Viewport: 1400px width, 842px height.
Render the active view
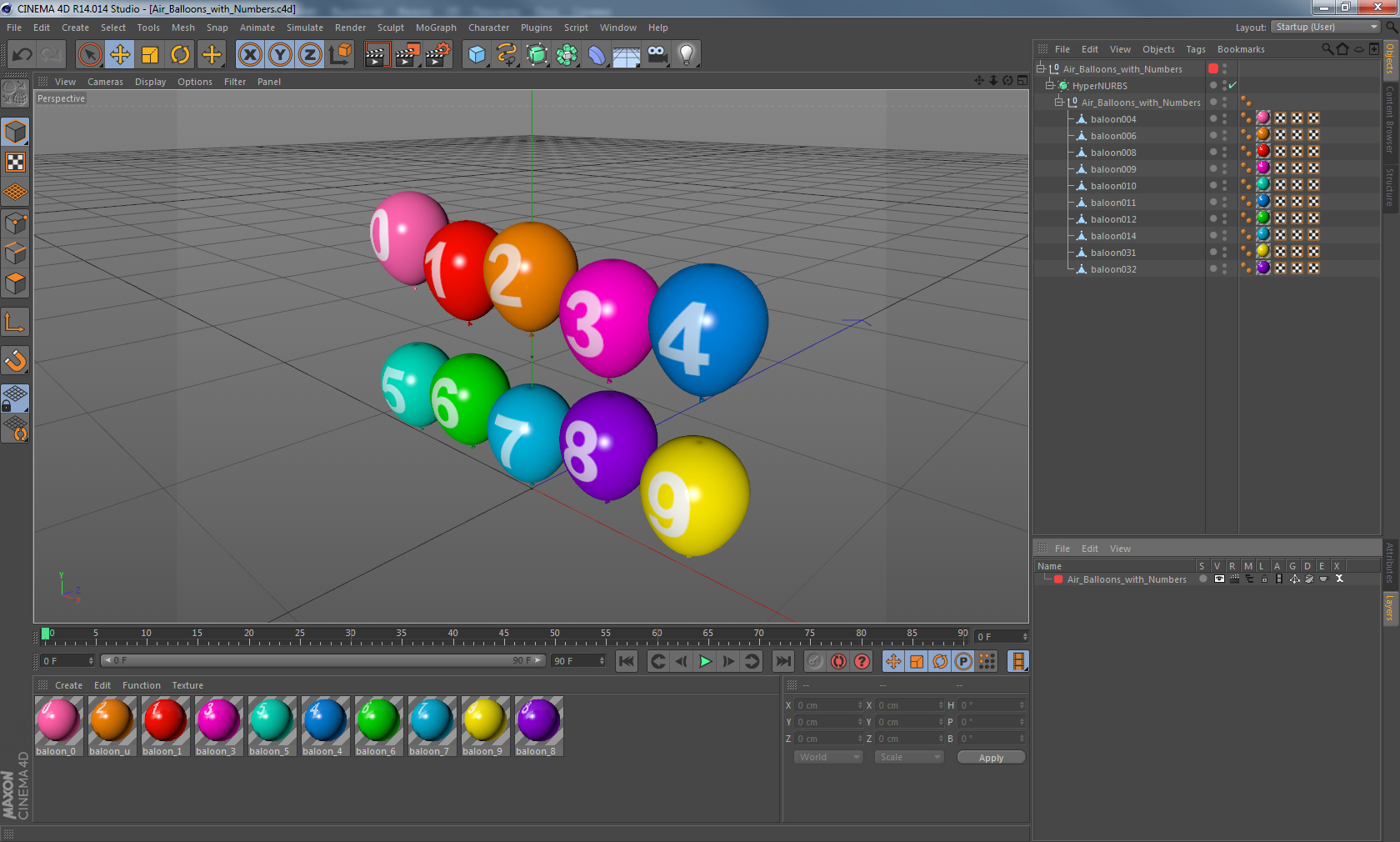[x=377, y=55]
